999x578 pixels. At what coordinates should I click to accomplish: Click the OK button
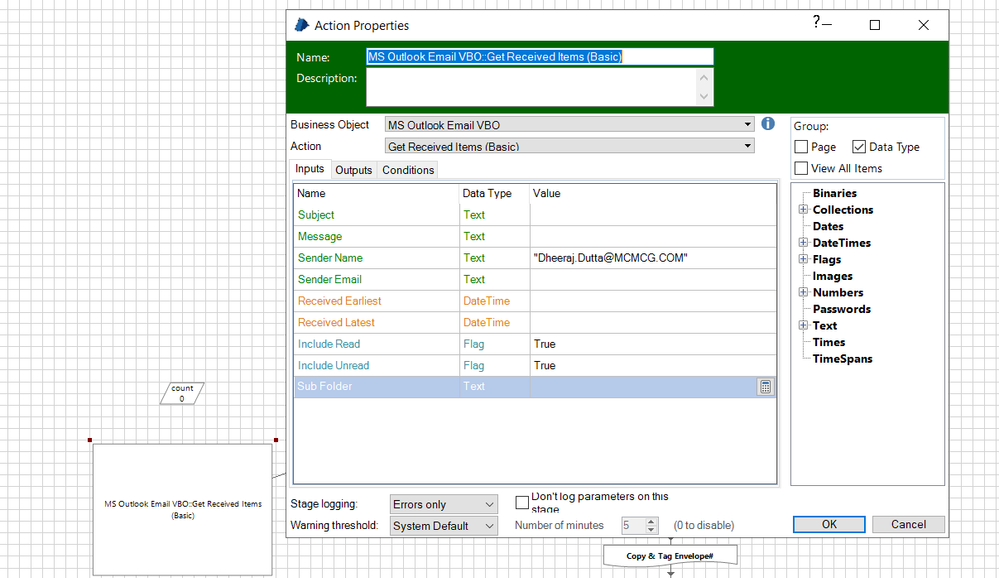tap(829, 524)
